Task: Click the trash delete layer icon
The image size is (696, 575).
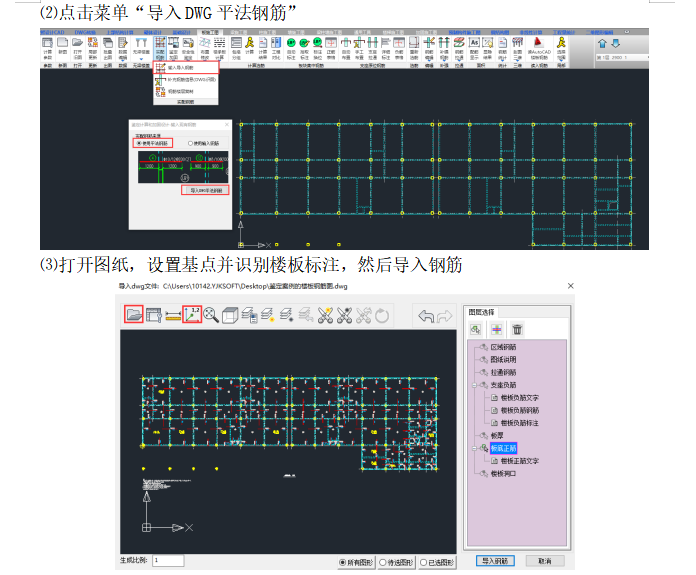Action: tap(518, 329)
